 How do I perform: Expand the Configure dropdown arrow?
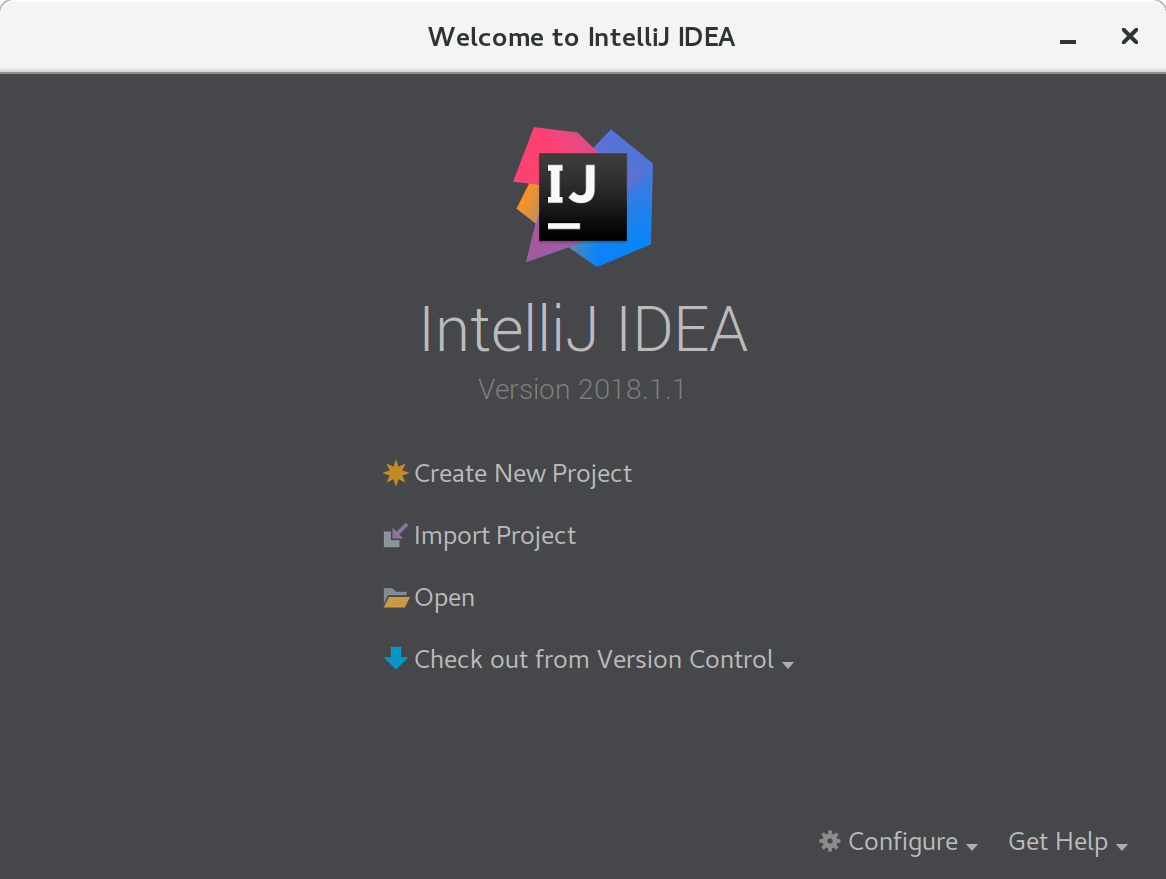972,846
